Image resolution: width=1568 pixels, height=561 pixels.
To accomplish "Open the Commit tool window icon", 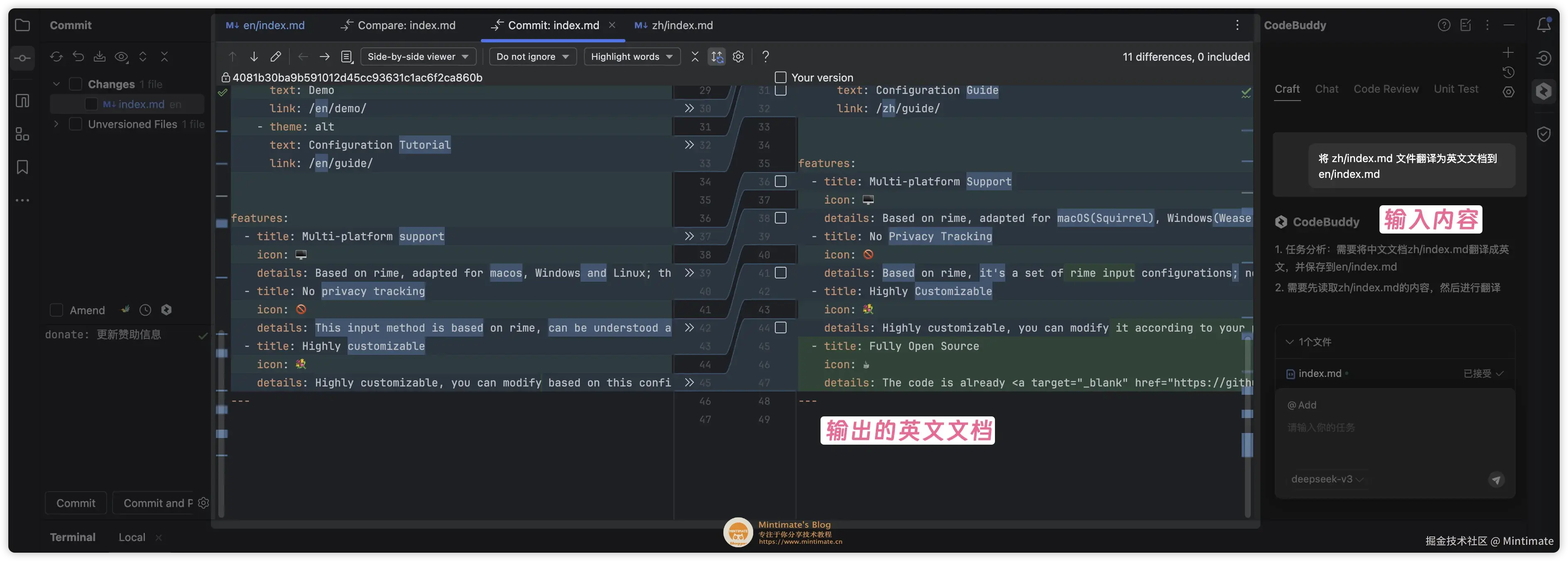I will pos(22,58).
